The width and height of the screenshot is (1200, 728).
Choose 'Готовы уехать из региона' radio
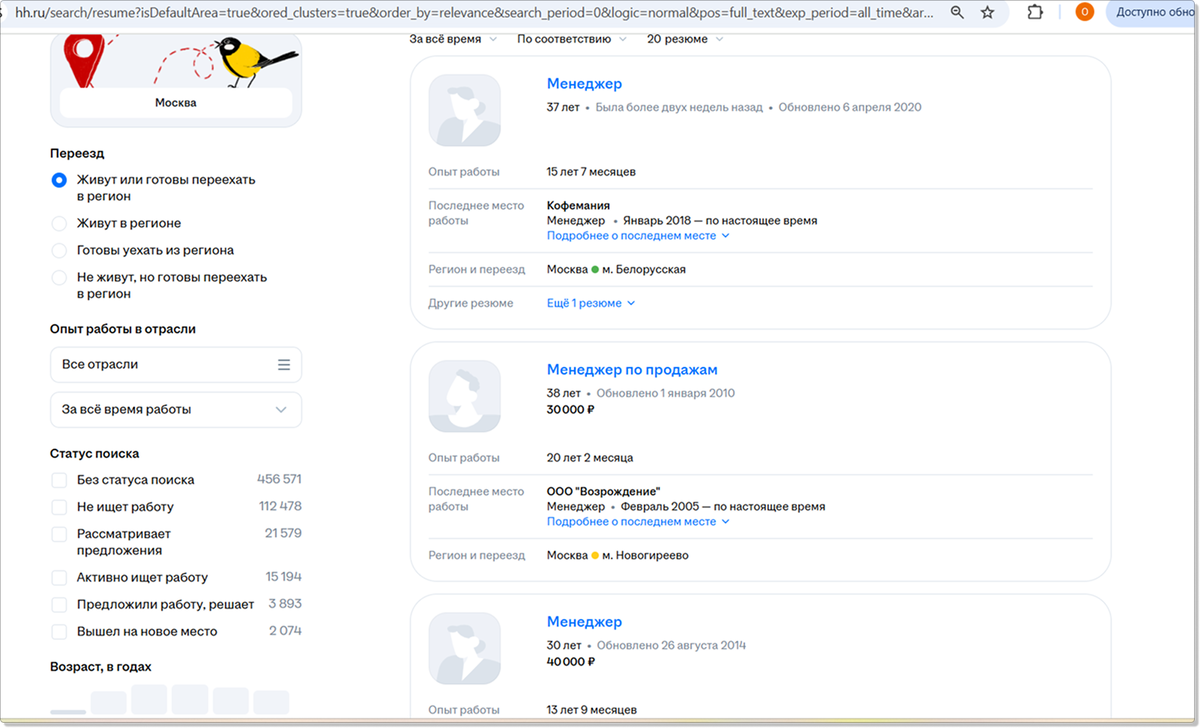click(59, 250)
